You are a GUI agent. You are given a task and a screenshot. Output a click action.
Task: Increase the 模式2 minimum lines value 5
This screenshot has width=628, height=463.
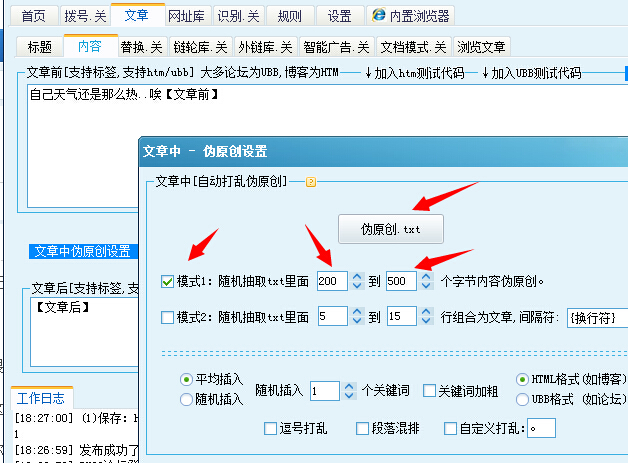(x=357, y=312)
